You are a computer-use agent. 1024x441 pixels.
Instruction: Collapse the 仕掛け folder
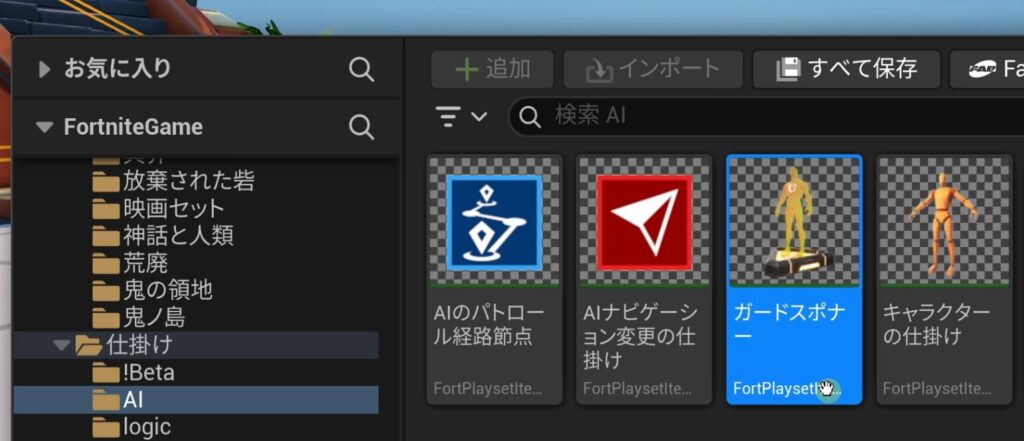62,345
